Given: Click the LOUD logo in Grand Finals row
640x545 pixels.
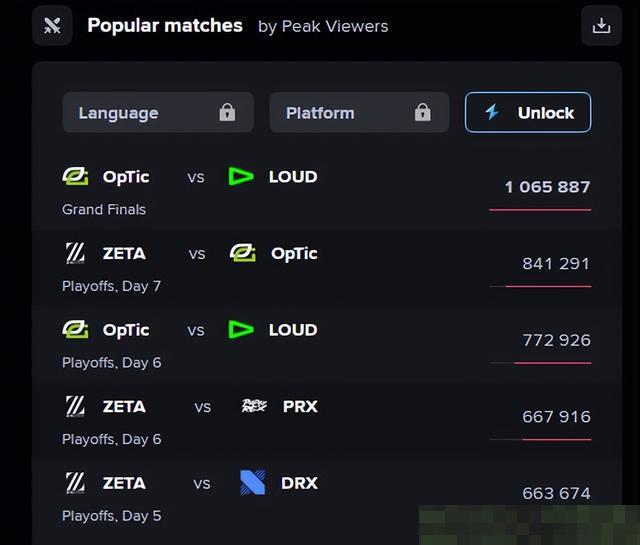Looking at the screenshot, I should pos(241,176).
